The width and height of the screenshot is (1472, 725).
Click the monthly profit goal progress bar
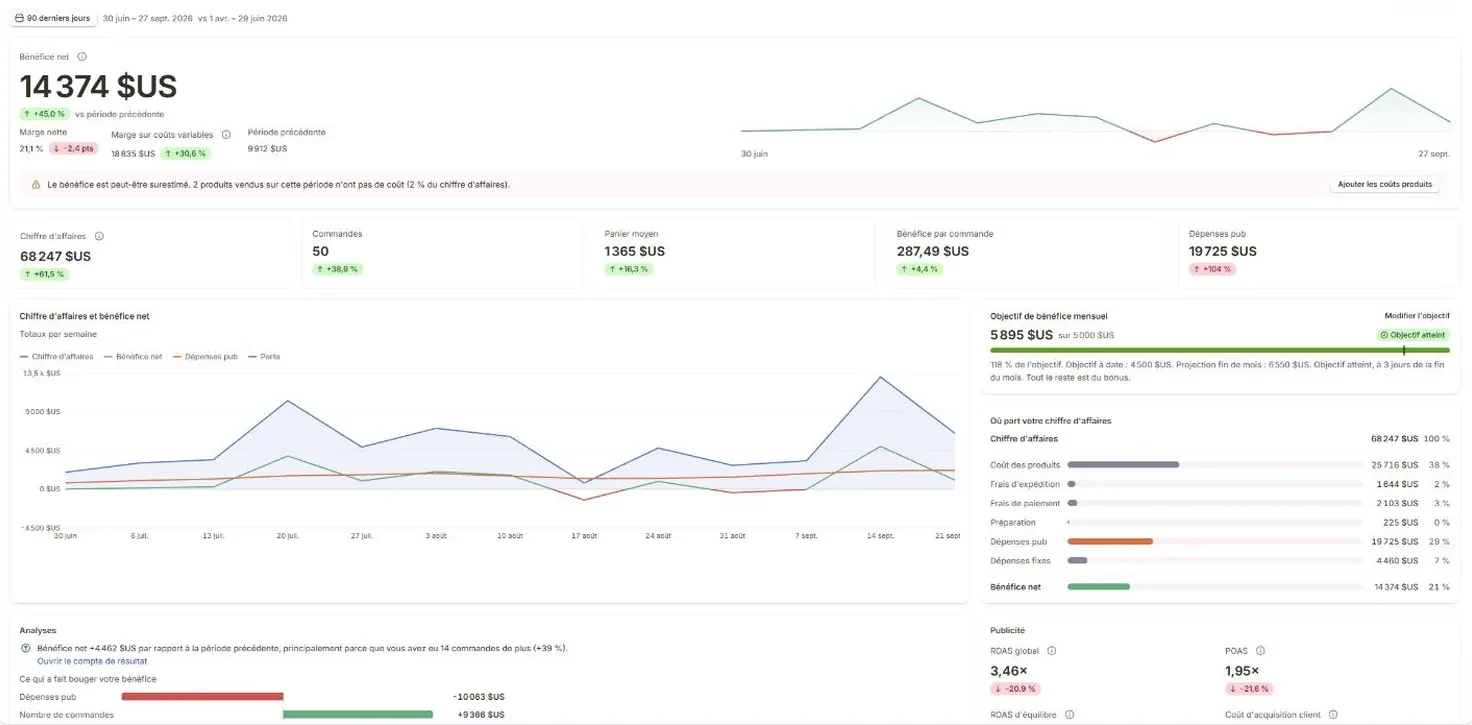point(1219,350)
